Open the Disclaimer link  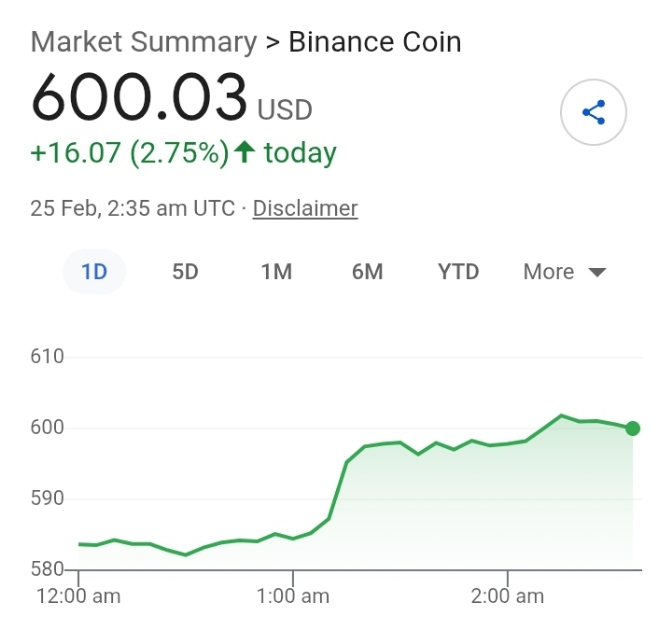point(305,209)
